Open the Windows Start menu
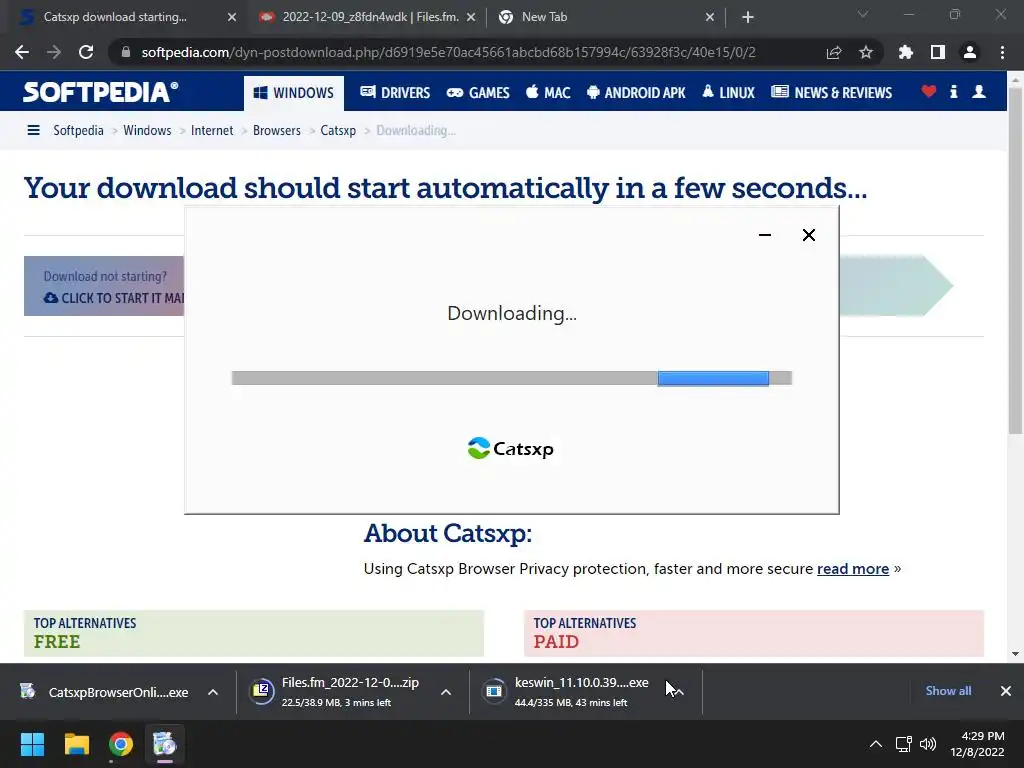This screenshot has height=768, width=1024. click(32, 744)
